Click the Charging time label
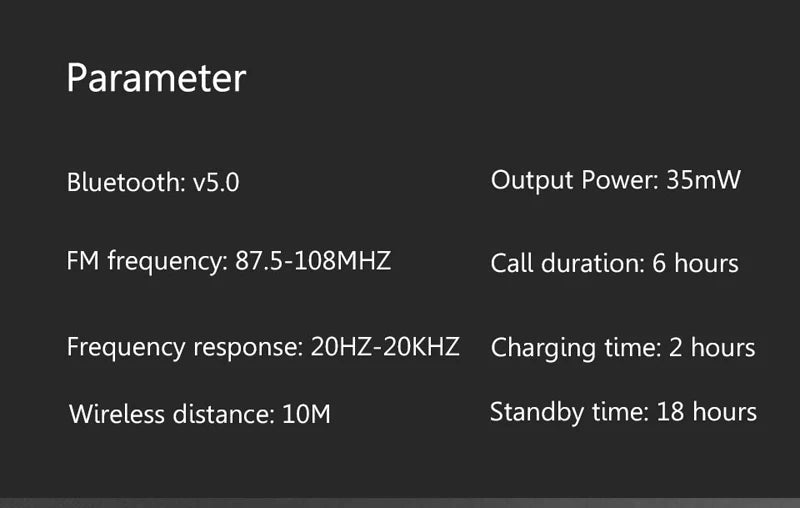The image size is (800, 508). 575,348
